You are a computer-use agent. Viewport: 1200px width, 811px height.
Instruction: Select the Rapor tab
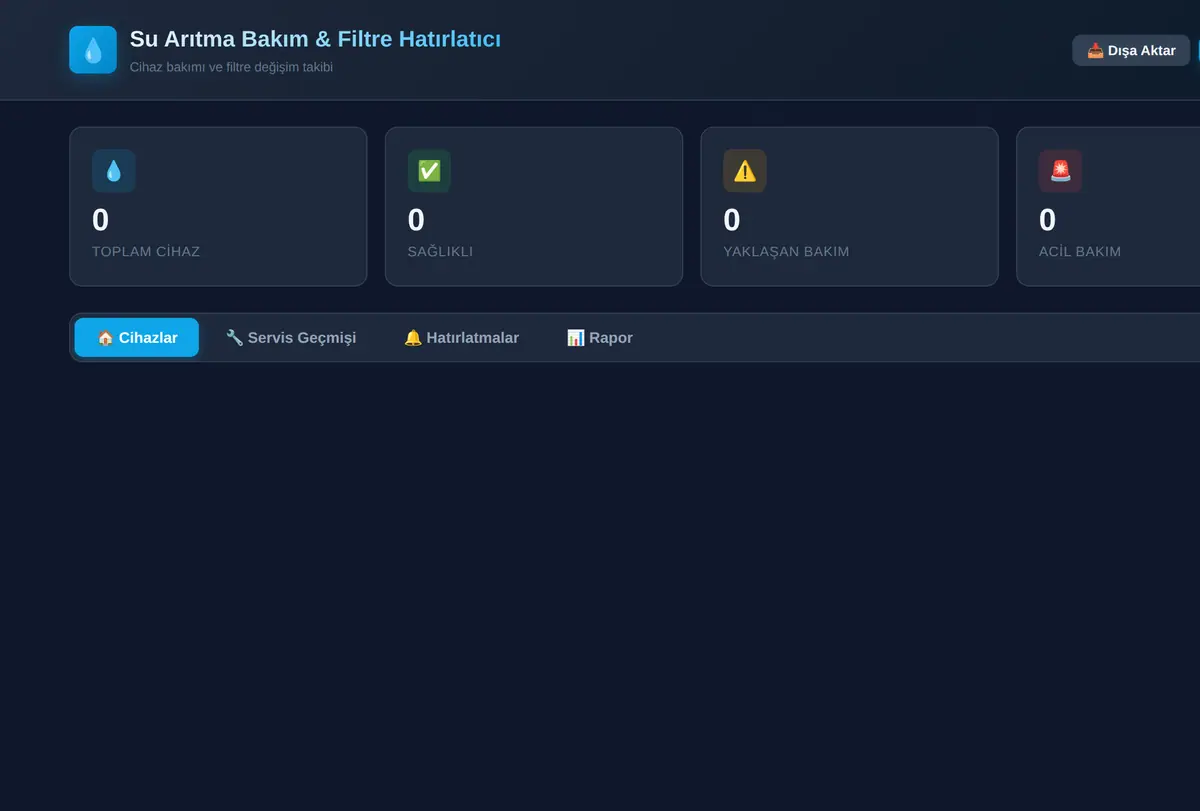(600, 338)
